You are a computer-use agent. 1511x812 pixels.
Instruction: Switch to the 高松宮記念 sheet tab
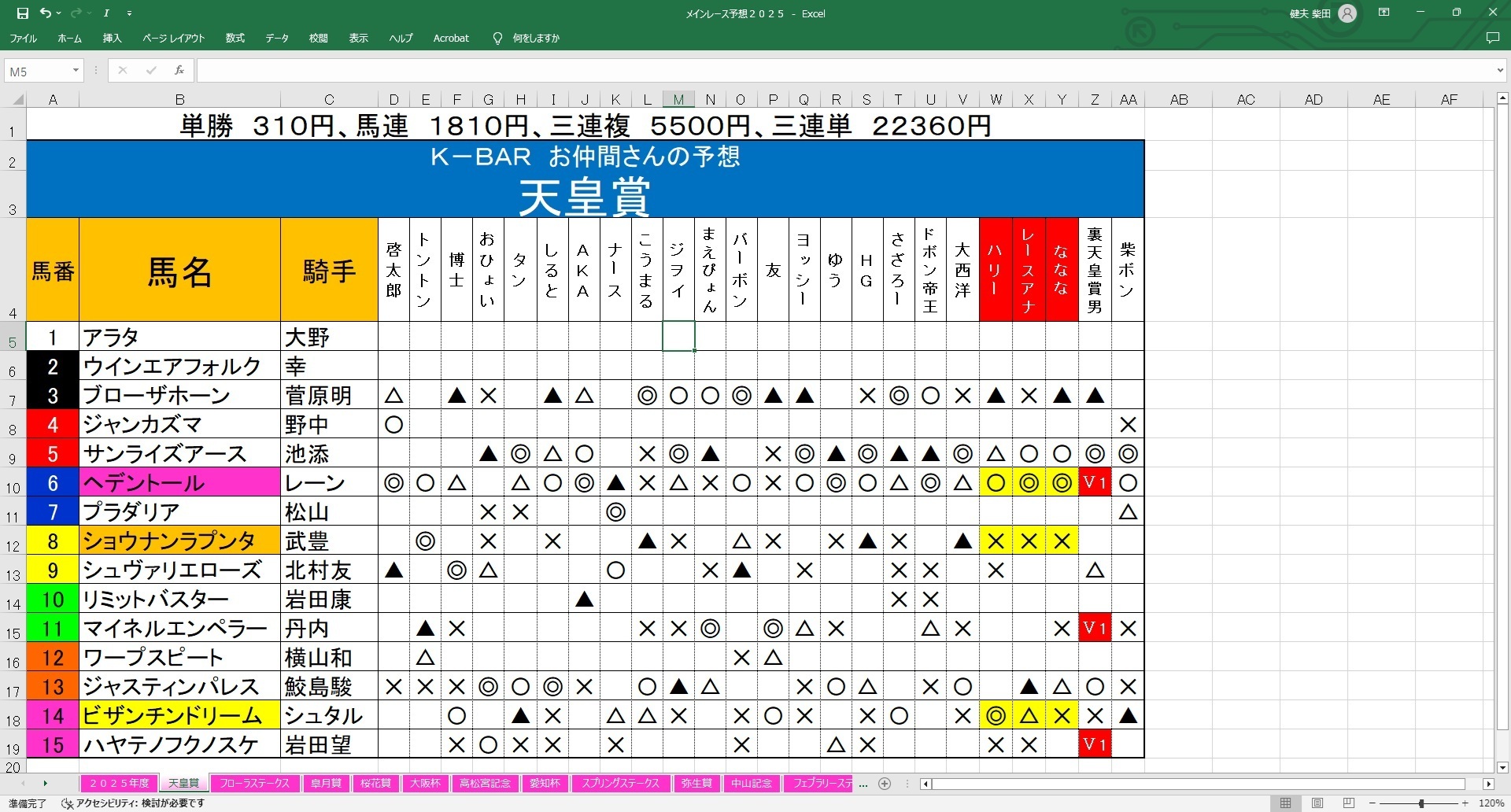[x=485, y=783]
